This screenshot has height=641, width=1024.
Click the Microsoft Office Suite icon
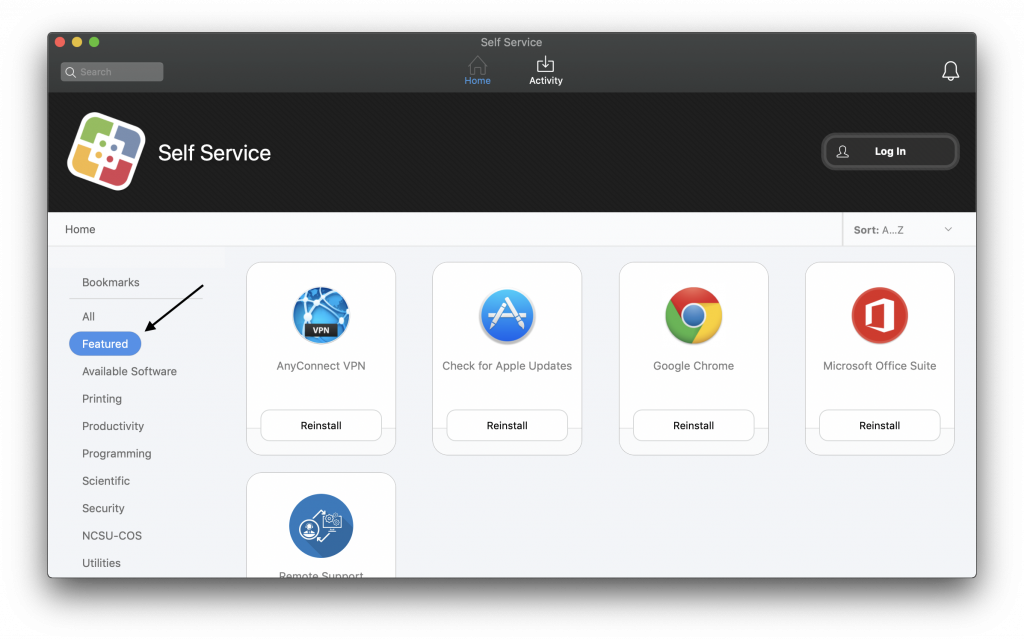[x=880, y=315]
